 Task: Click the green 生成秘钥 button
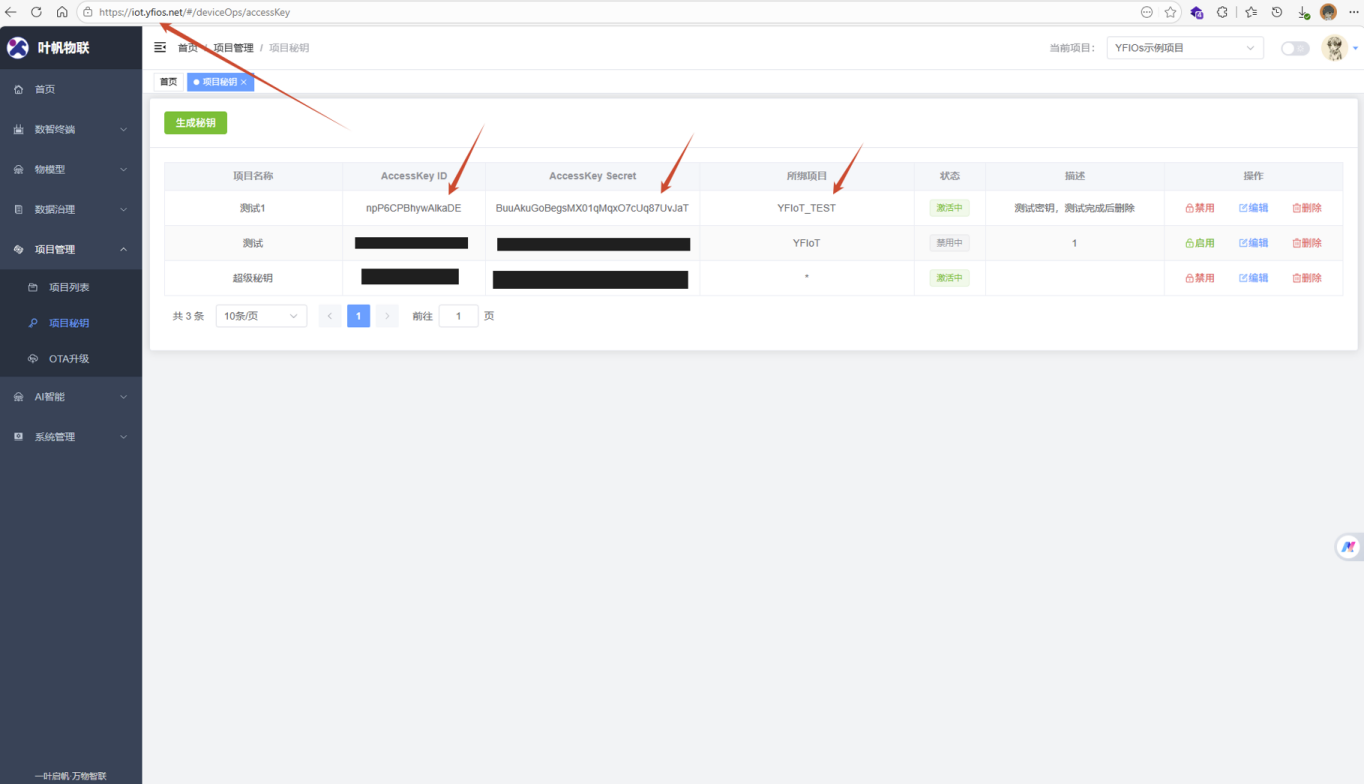[x=196, y=123]
